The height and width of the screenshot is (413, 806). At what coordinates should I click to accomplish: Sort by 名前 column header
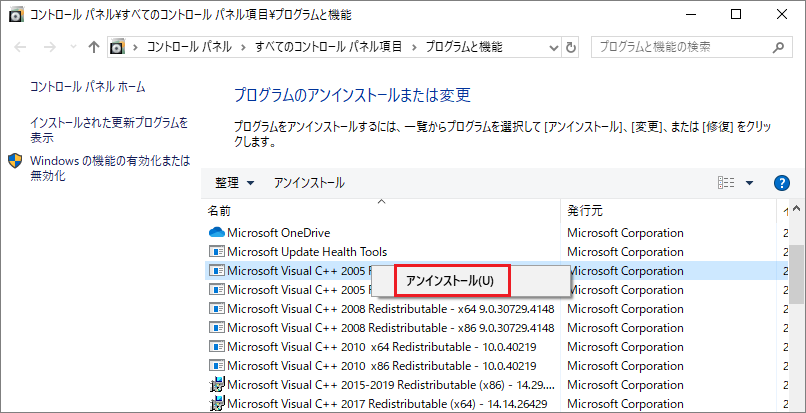pyautogui.click(x=219, y=211)
